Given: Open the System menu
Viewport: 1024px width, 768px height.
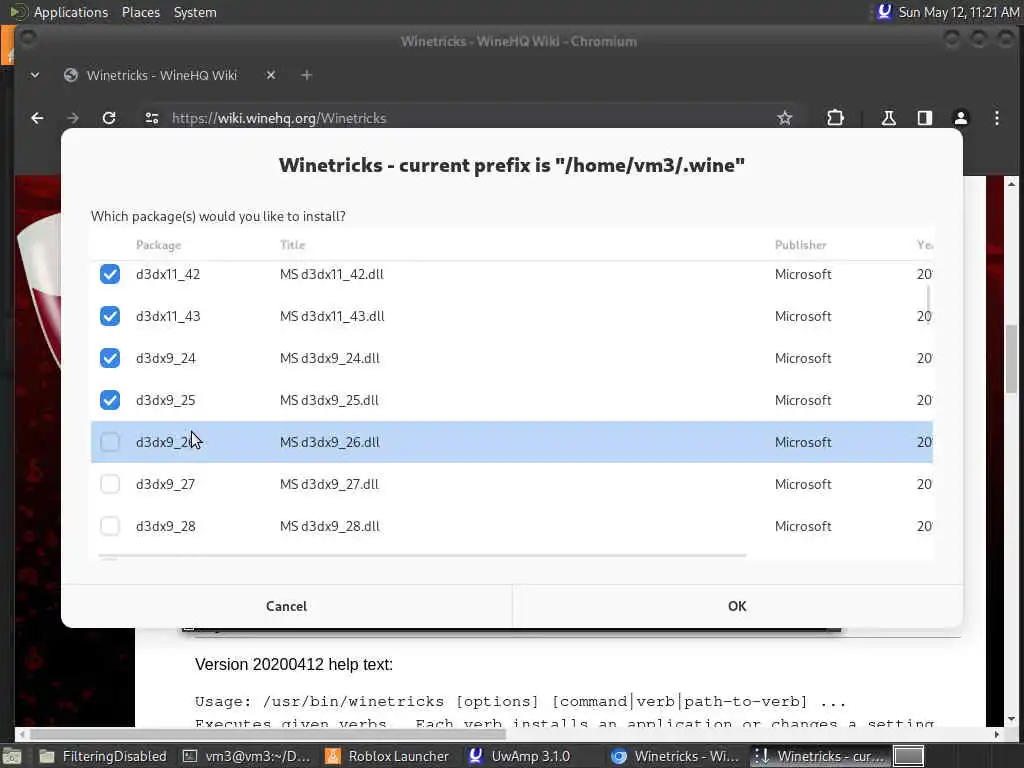Looking at the screenshot, I should pyautogui.click(x=195, y=12).
